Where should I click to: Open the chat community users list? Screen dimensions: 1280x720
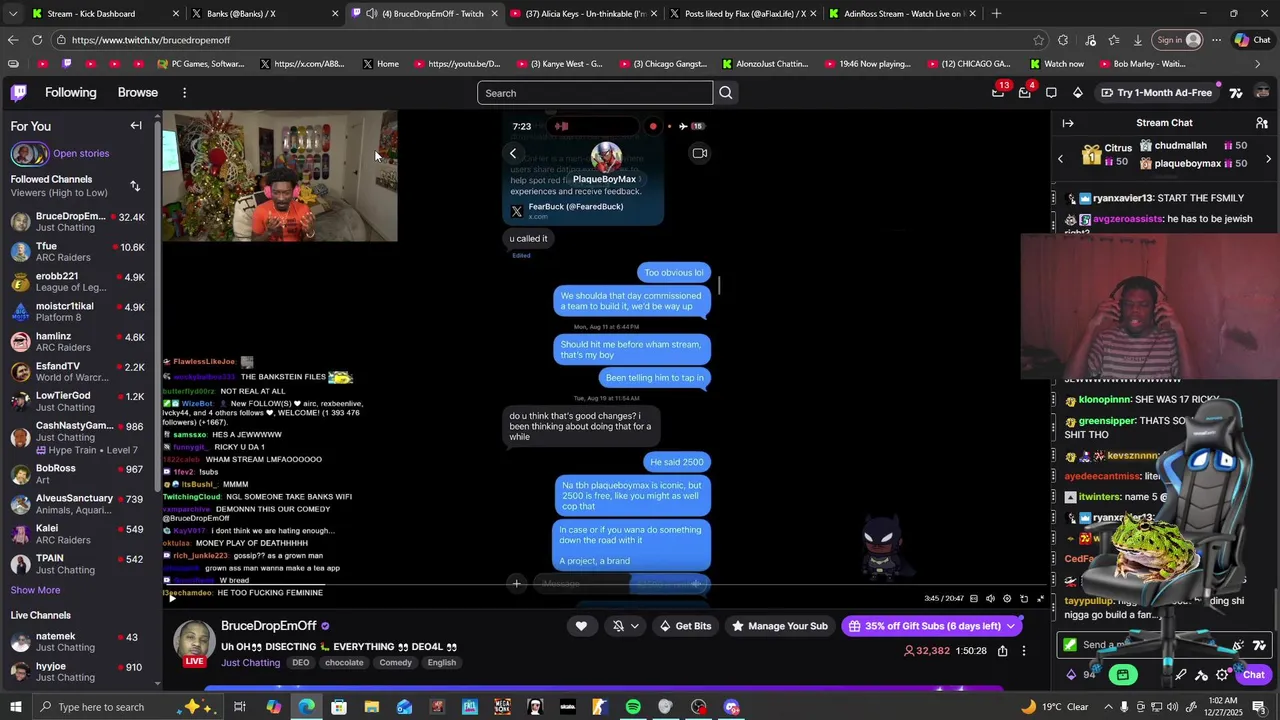(x=1262, y=123)
